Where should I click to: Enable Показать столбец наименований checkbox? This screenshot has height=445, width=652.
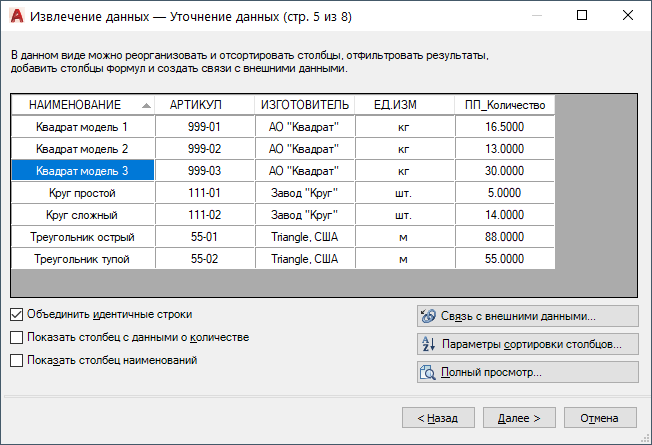point(17,360)
